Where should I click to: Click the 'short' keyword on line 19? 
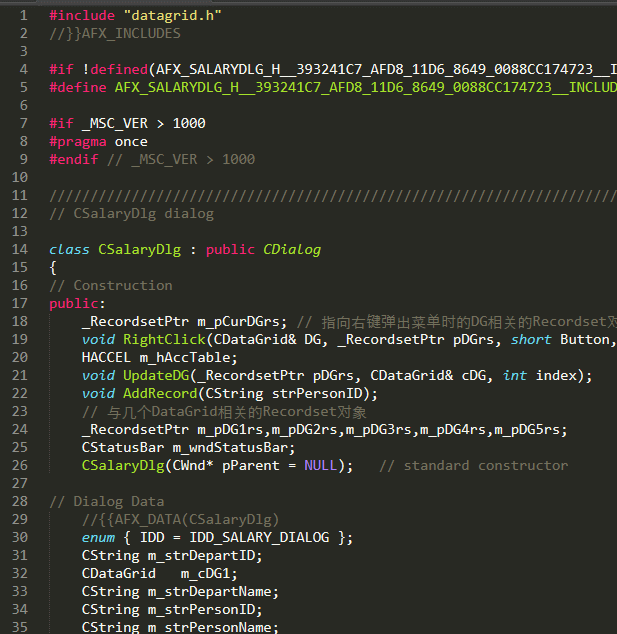click(531, 340)
